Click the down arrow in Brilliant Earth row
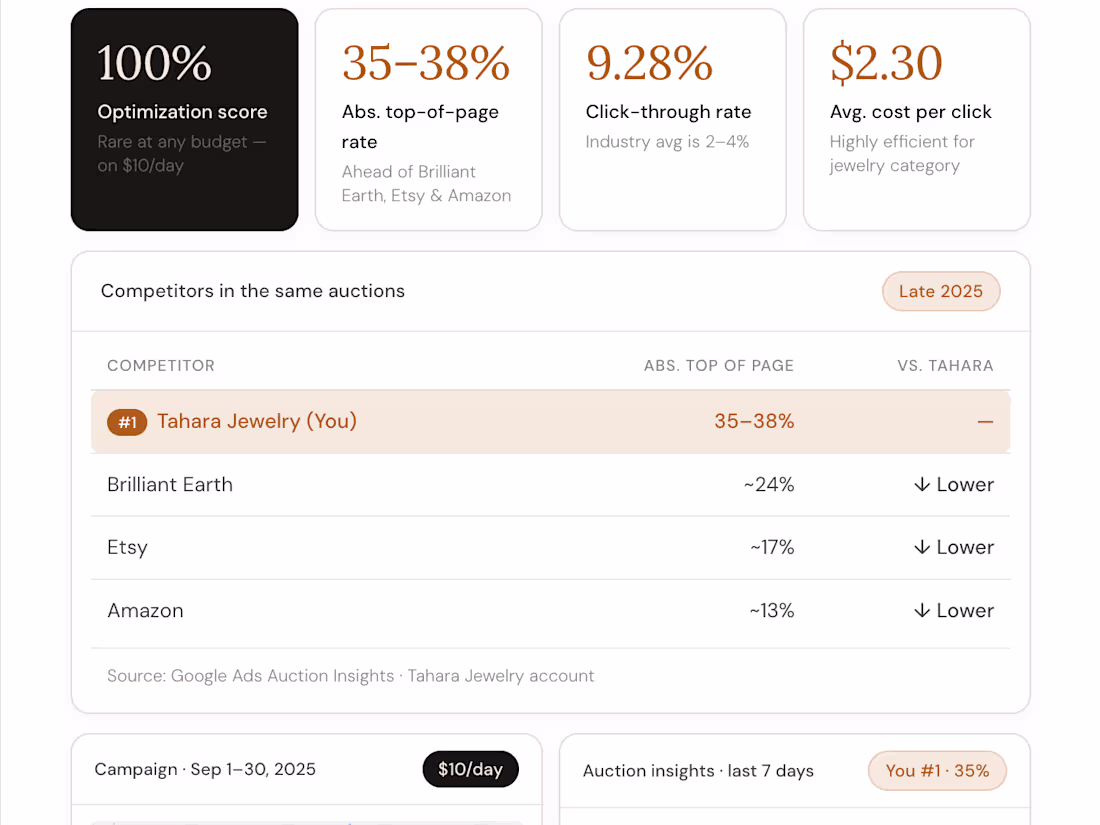Screen dimensions: 1100x825 [x=922, y=485]
